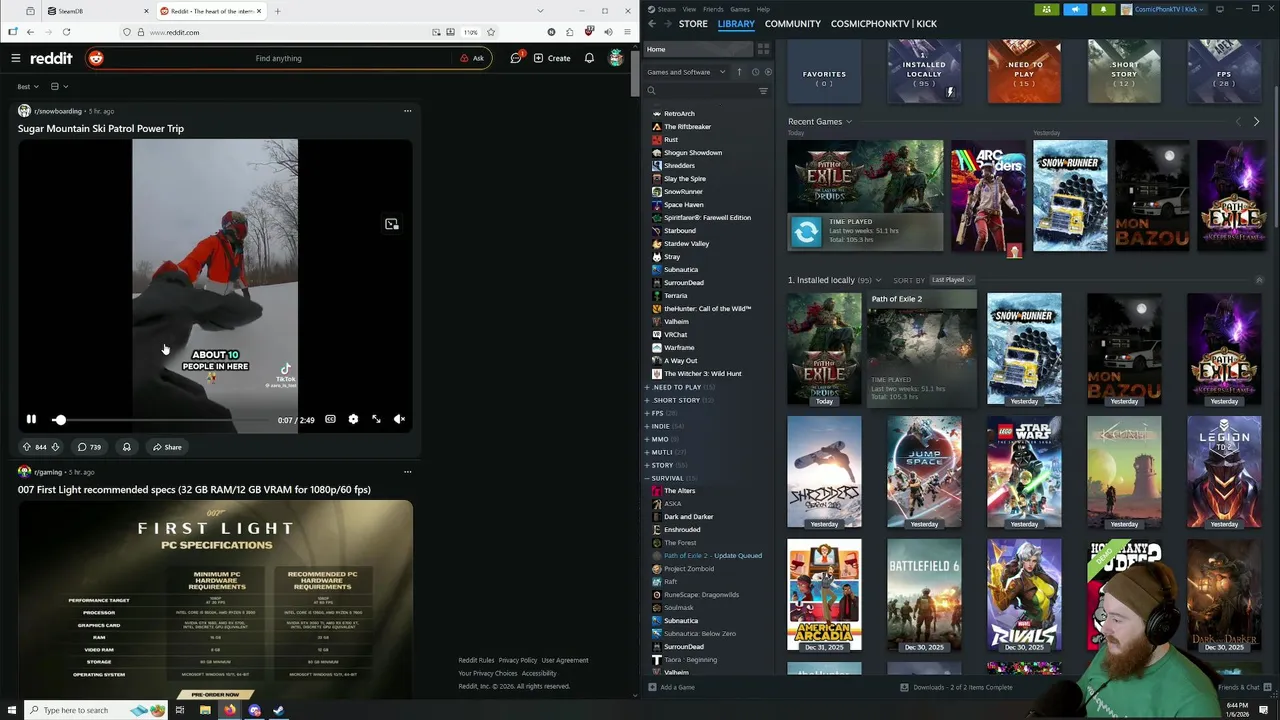This screenshot has width=1280, height=720.
Task: Open the Installed Locally collection tile
Action: point(924,72)
